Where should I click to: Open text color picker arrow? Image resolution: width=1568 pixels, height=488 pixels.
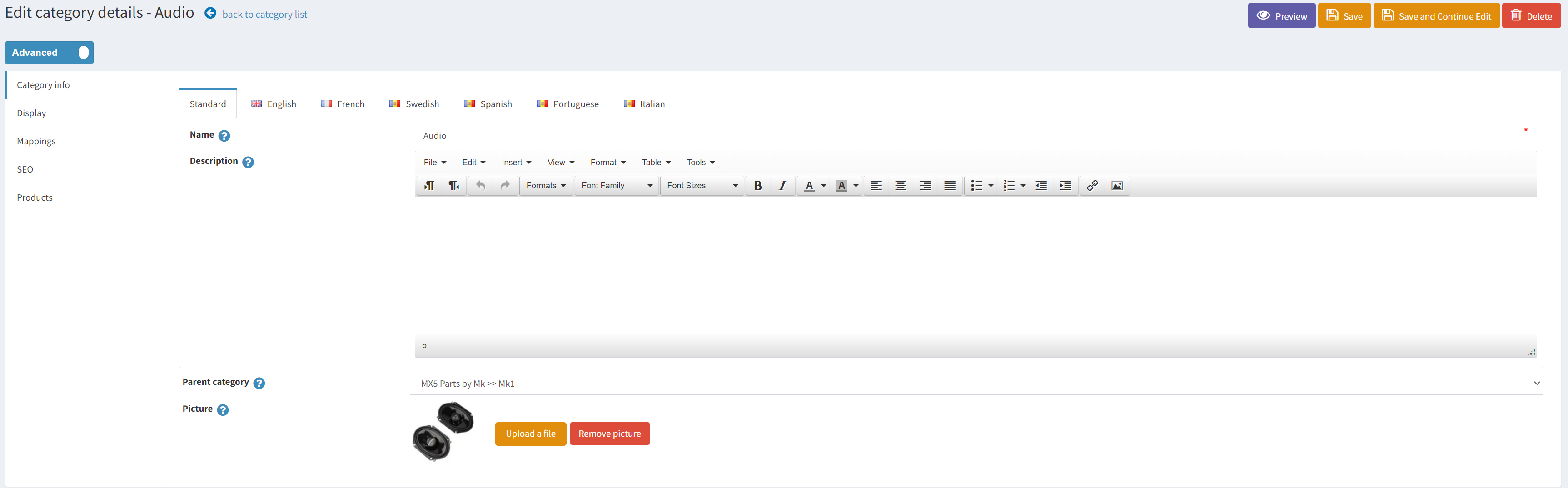[x=824, y=186]
